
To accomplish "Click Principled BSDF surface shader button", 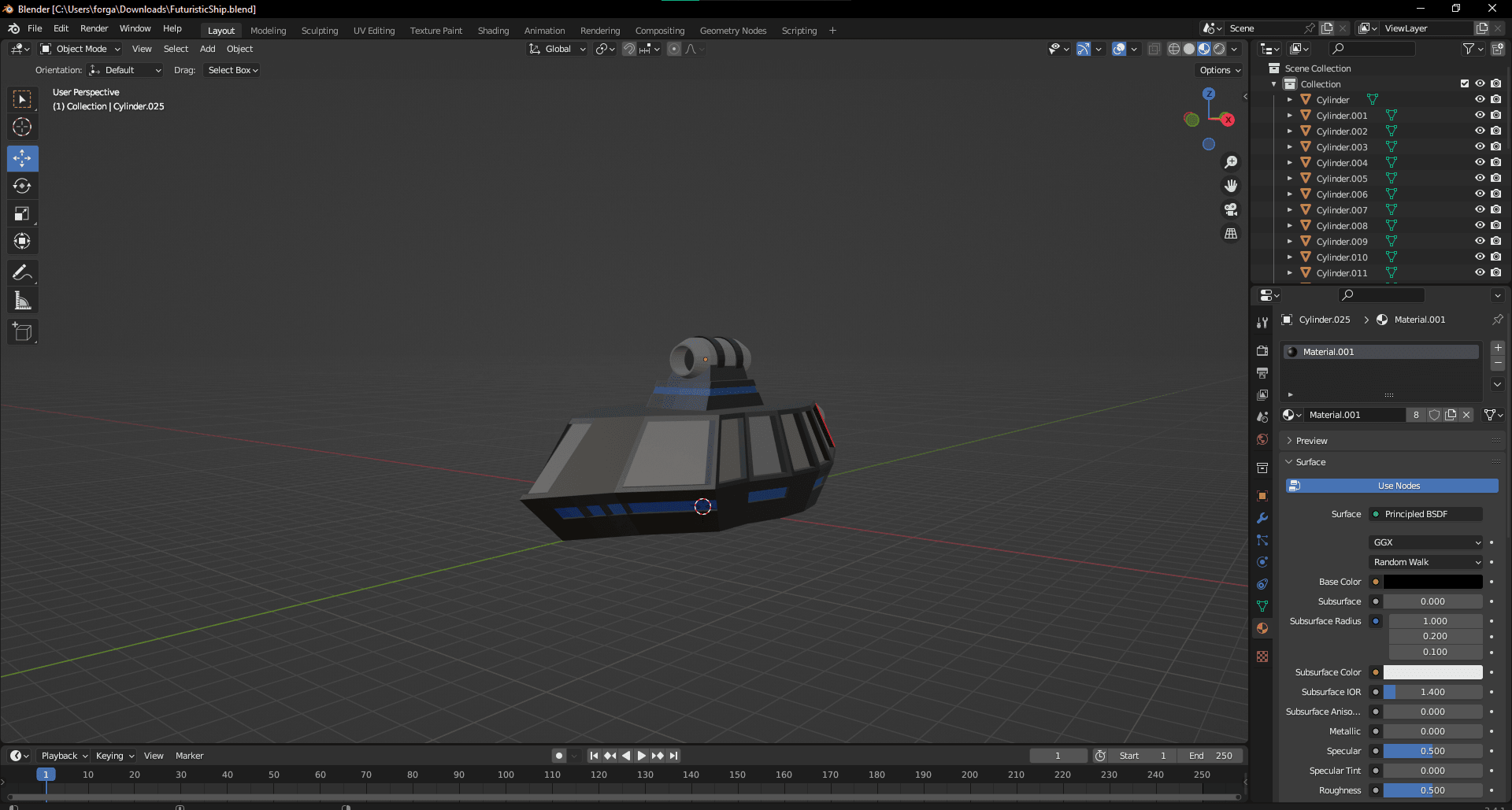I will pyautogui.click(x=1425, y=514).
